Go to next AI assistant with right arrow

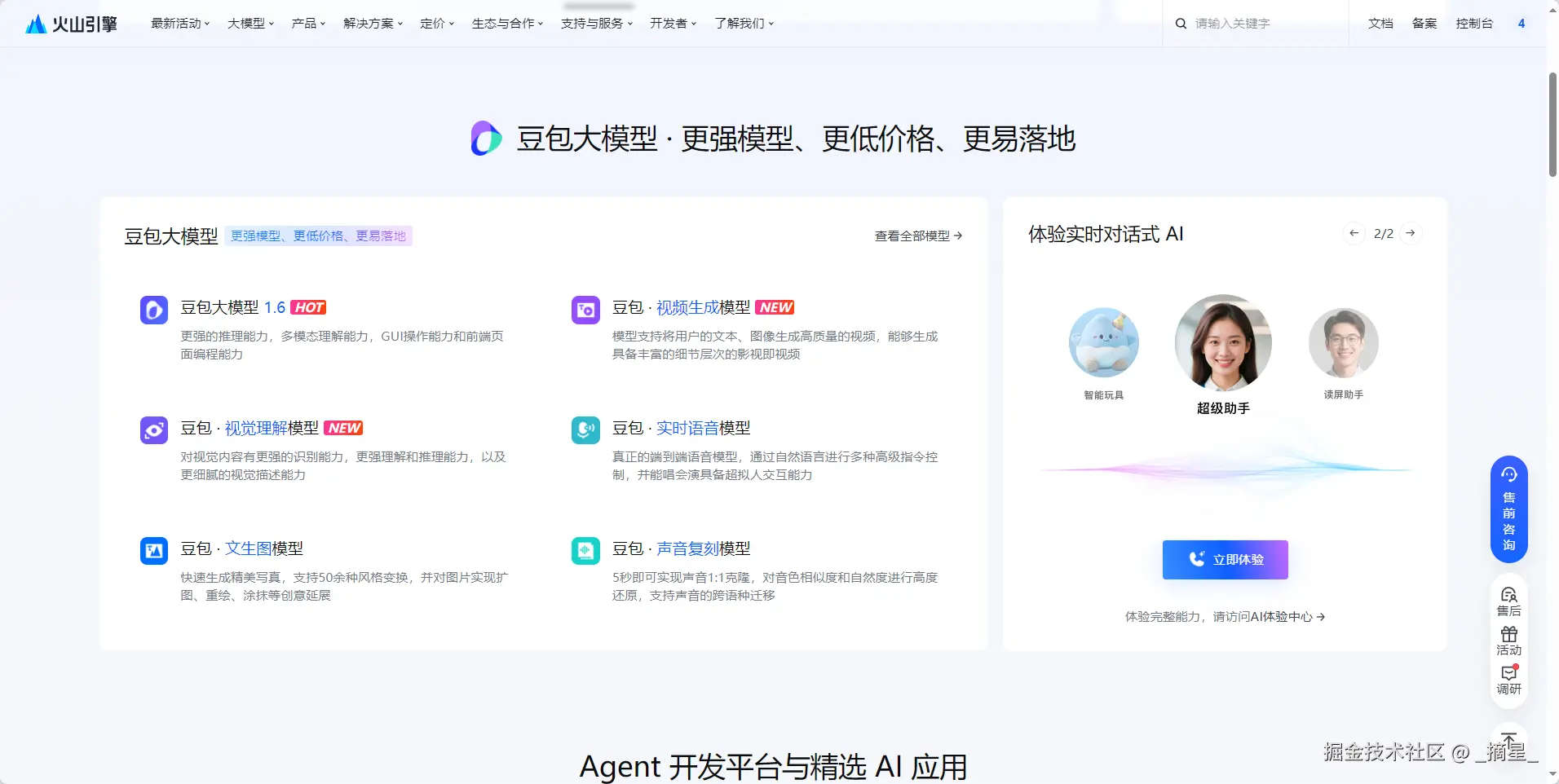(x=1411, y=234)
